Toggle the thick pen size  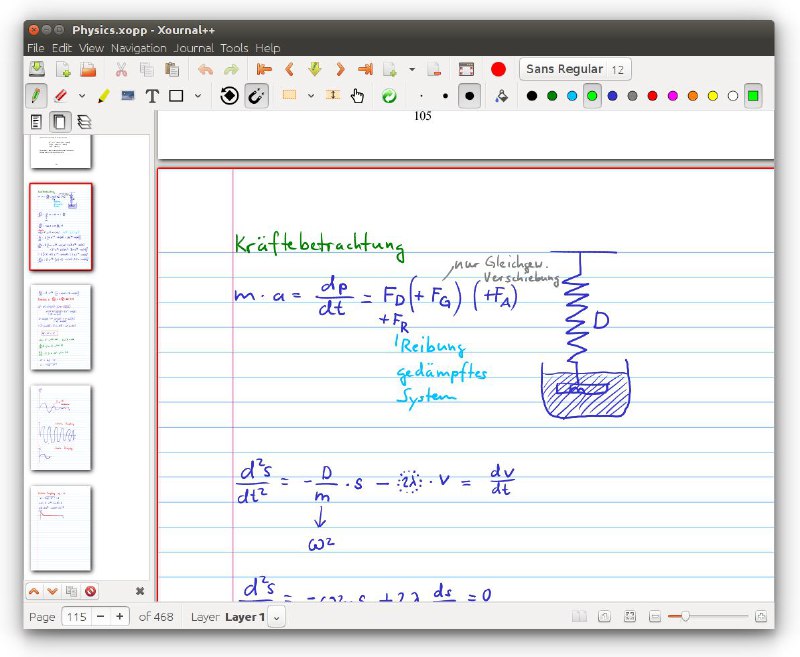pos(469,95)
